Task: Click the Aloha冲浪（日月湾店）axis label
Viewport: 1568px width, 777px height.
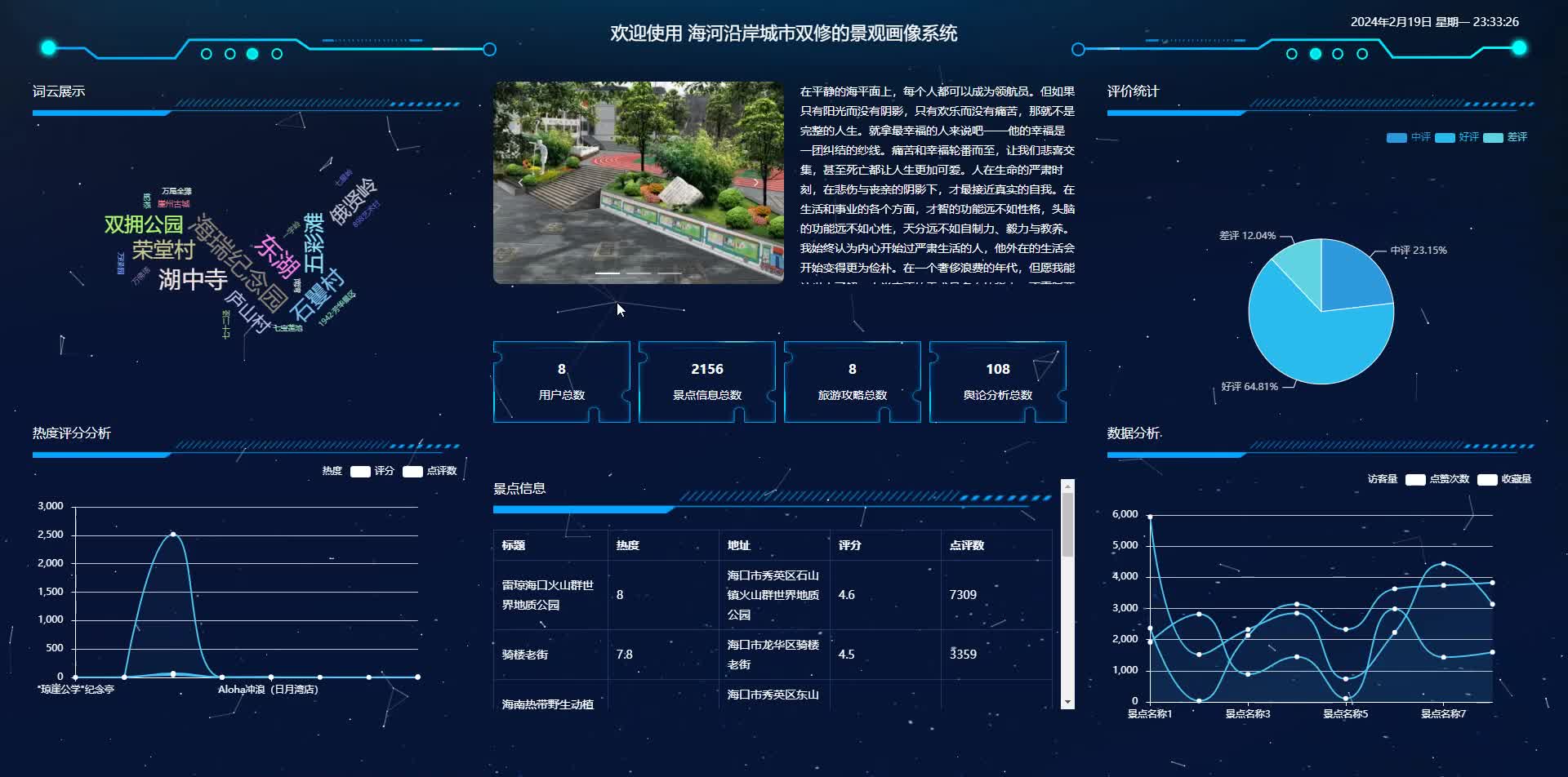Action: click(x=269, y=690)
